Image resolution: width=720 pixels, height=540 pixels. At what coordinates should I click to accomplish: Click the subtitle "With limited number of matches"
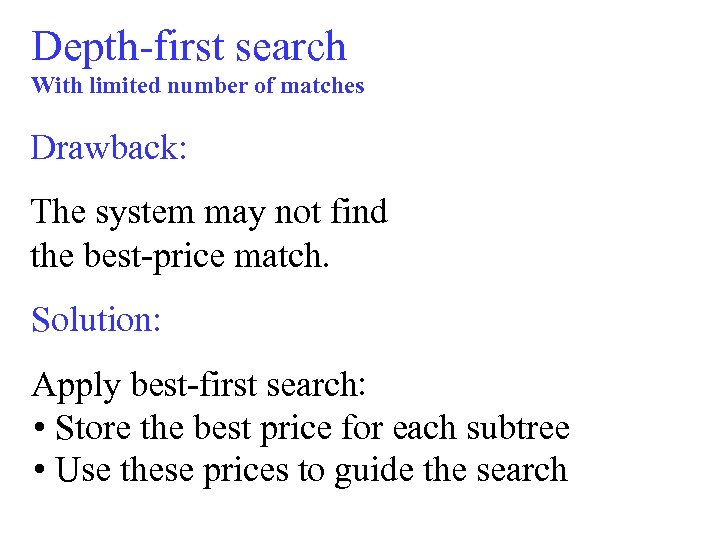coord(198,86)
